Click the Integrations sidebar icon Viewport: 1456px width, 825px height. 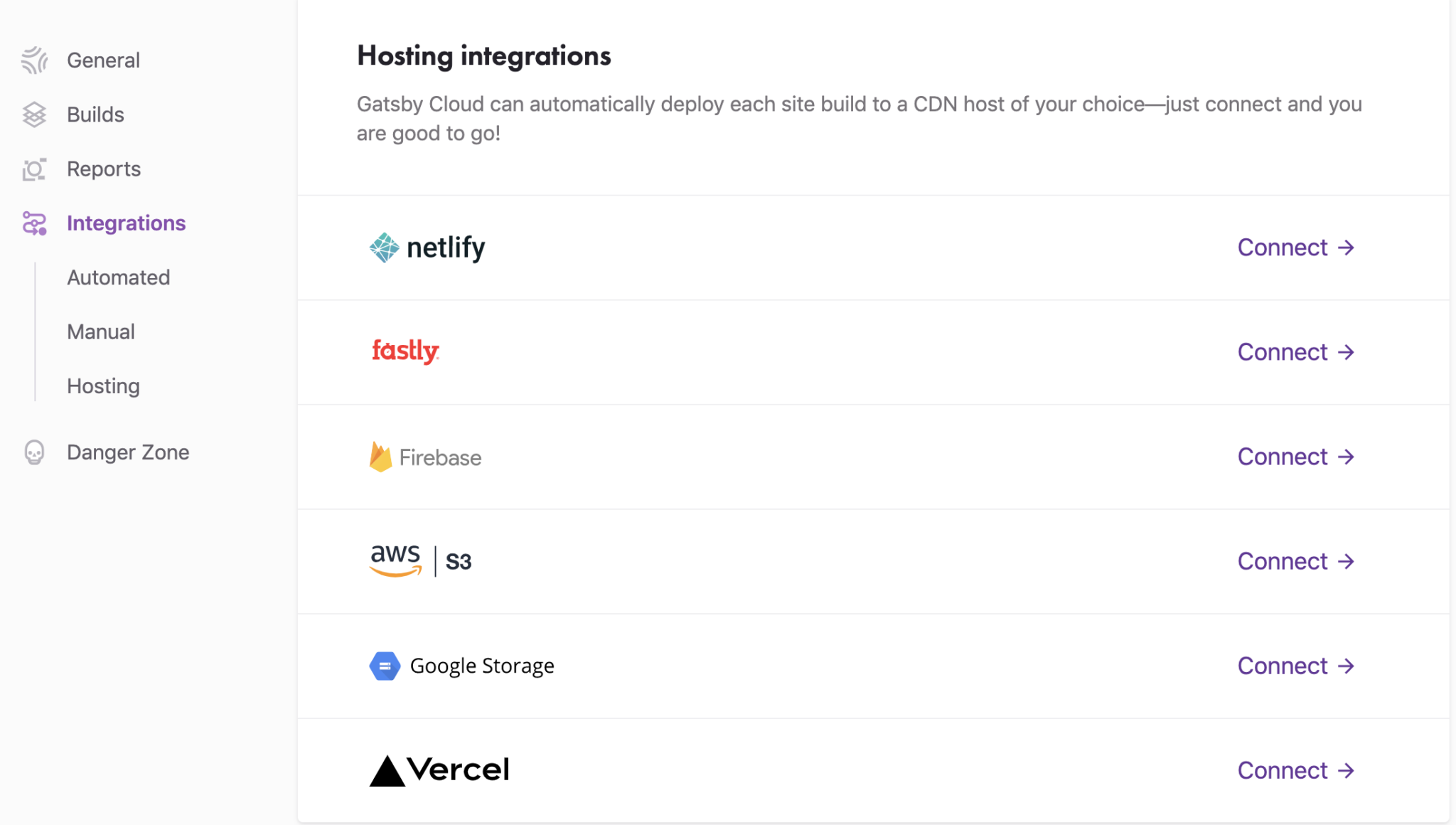click(34, 223)
